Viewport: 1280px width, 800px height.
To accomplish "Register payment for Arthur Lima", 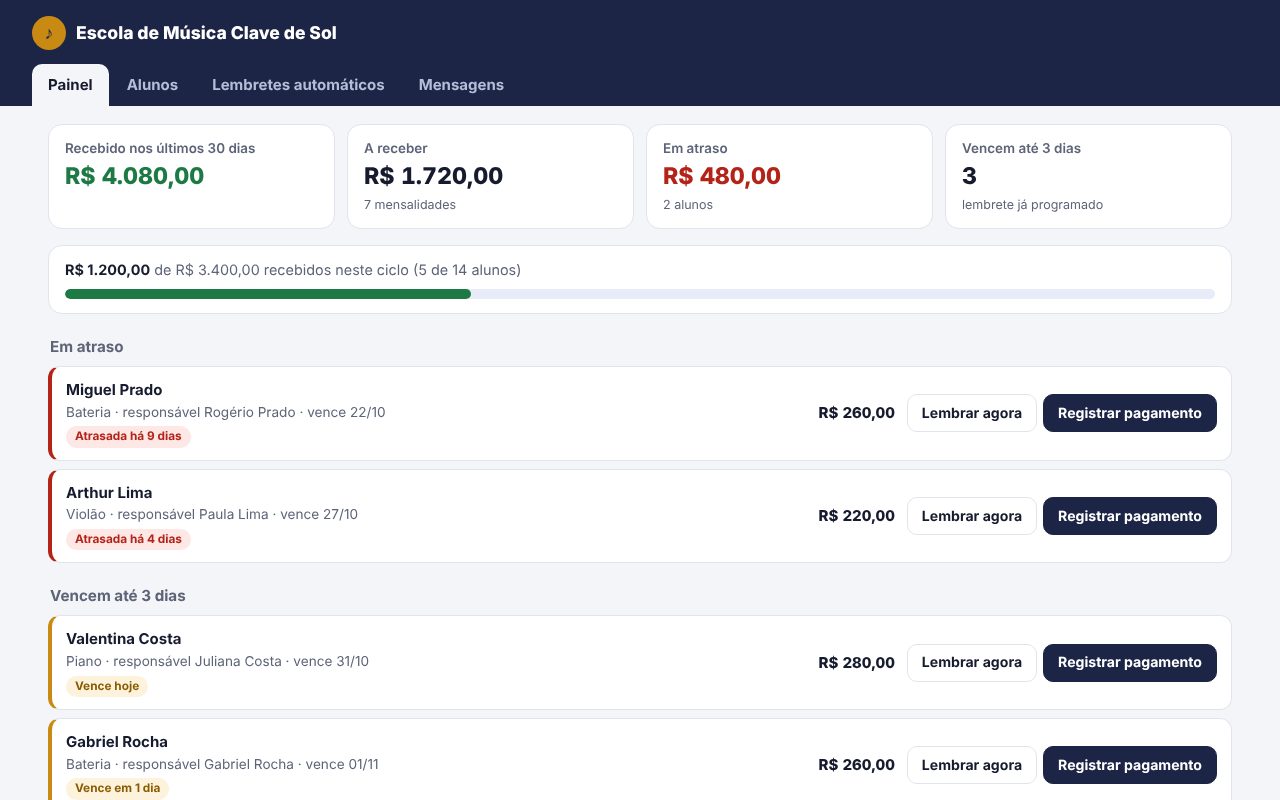I will (1130, 516).
